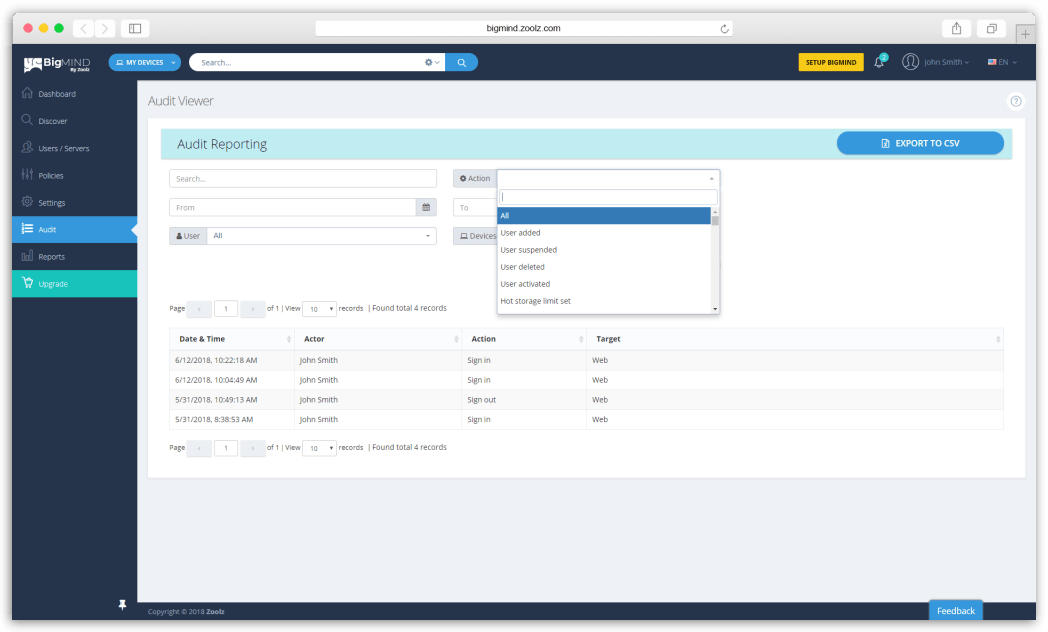Open Dashboard in the sidebar
The height and width of the screenshot is (632, 1048).
click(x=57, y=94)
